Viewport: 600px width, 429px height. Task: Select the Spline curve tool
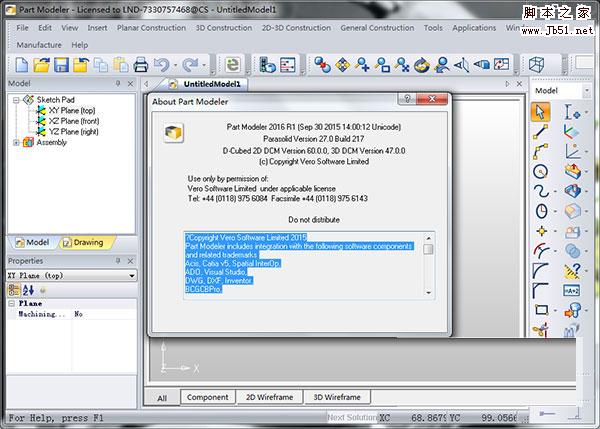[x=540, y=191]
